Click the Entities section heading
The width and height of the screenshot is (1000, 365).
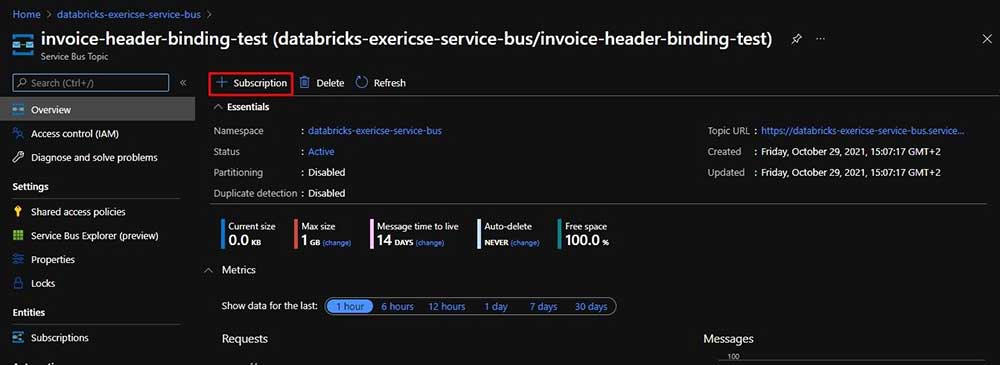coord(29,313)
